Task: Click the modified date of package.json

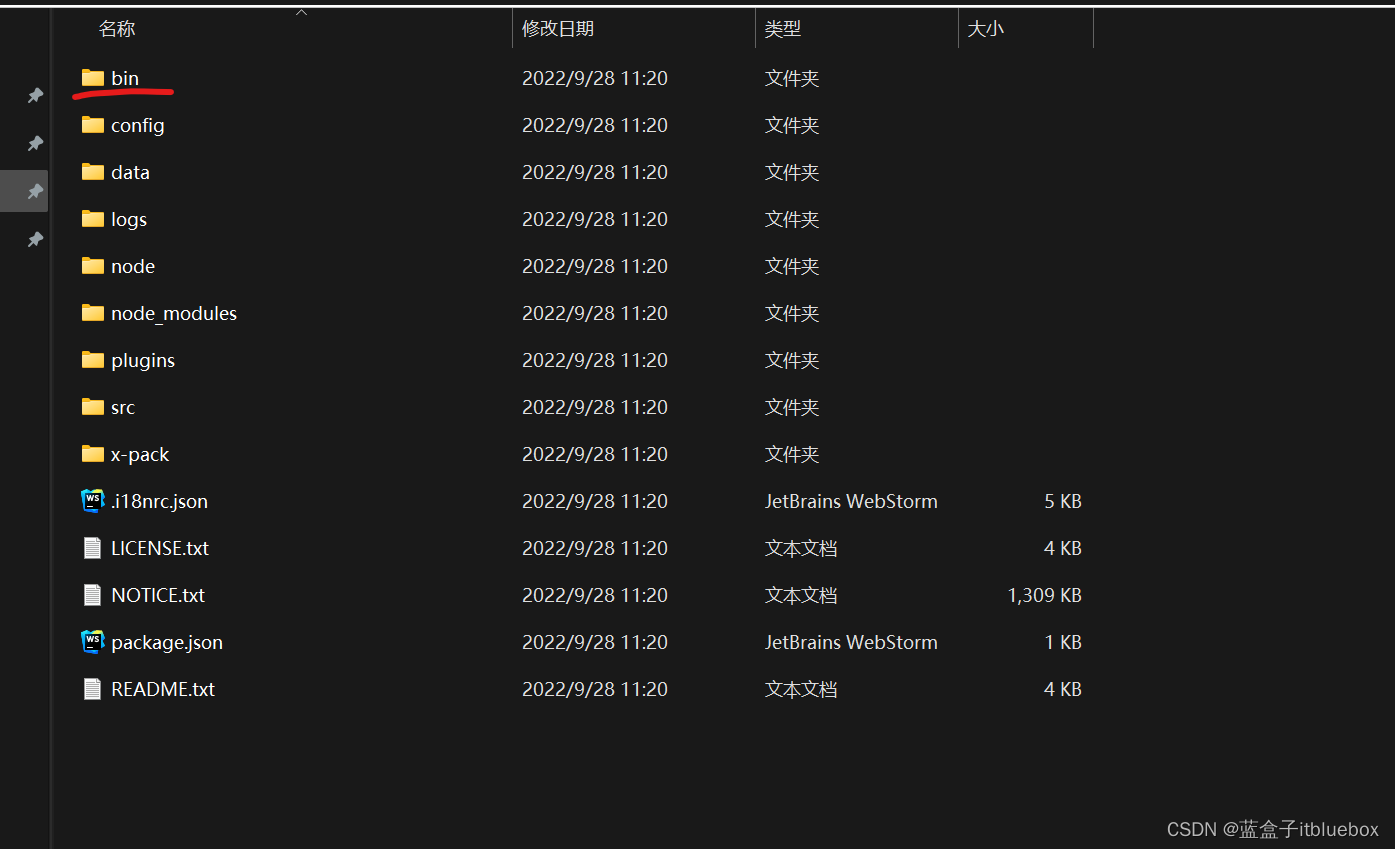Action: click(x=595, y=642)
